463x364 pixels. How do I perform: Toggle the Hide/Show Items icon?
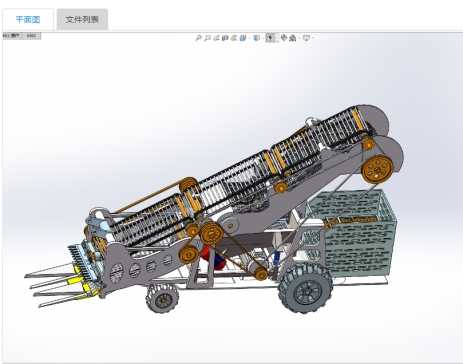(x=270, y=38)
